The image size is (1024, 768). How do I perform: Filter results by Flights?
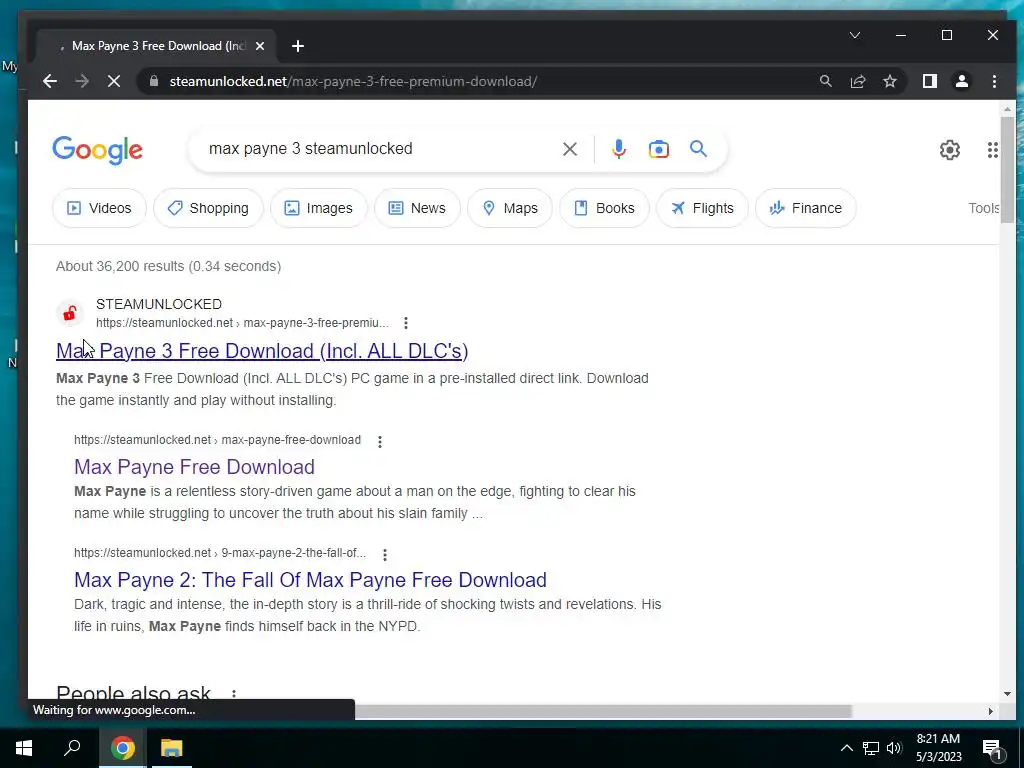tap(702, 208)
